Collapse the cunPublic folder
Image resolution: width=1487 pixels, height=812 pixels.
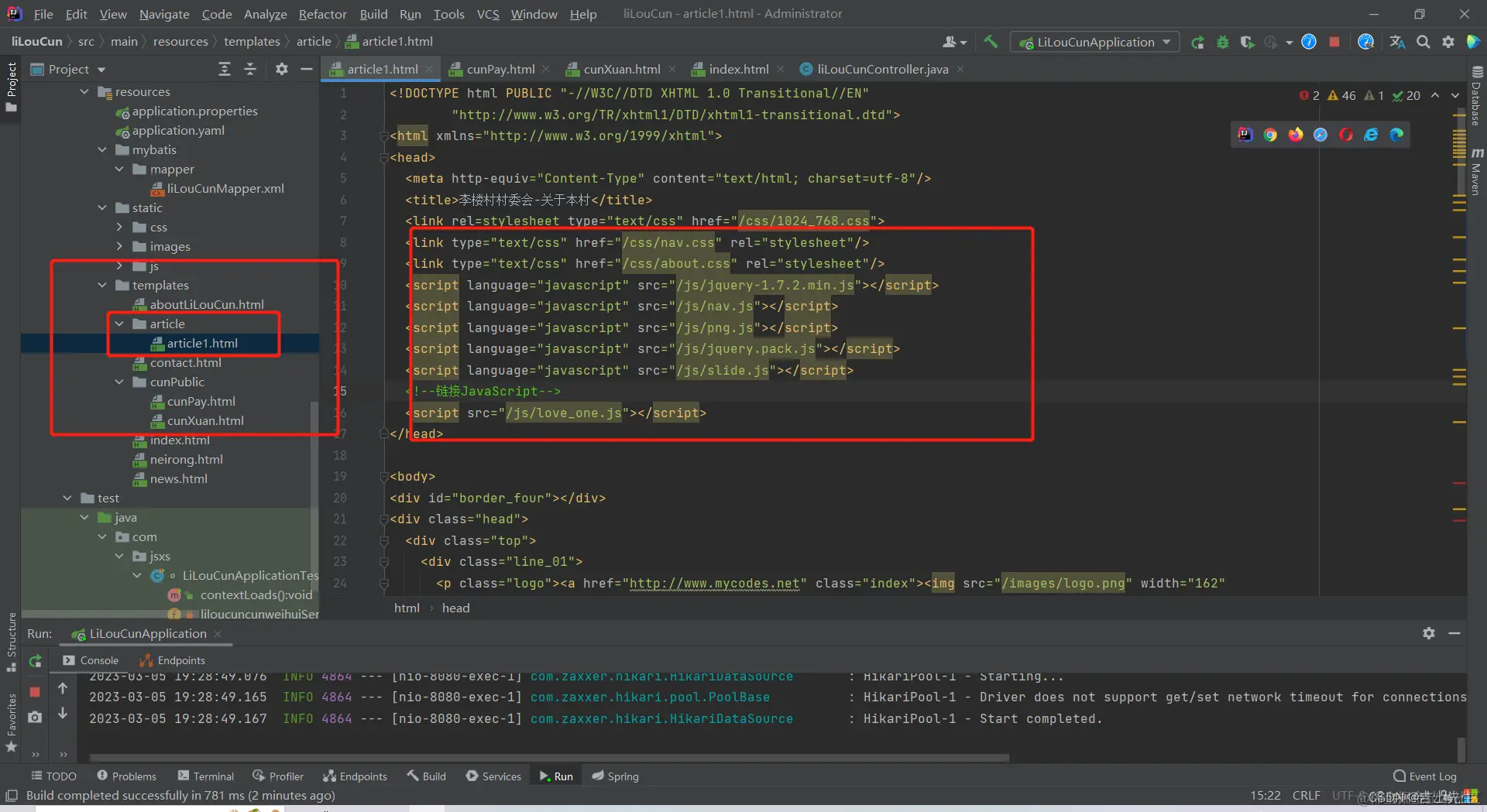[x=119, y=382]
